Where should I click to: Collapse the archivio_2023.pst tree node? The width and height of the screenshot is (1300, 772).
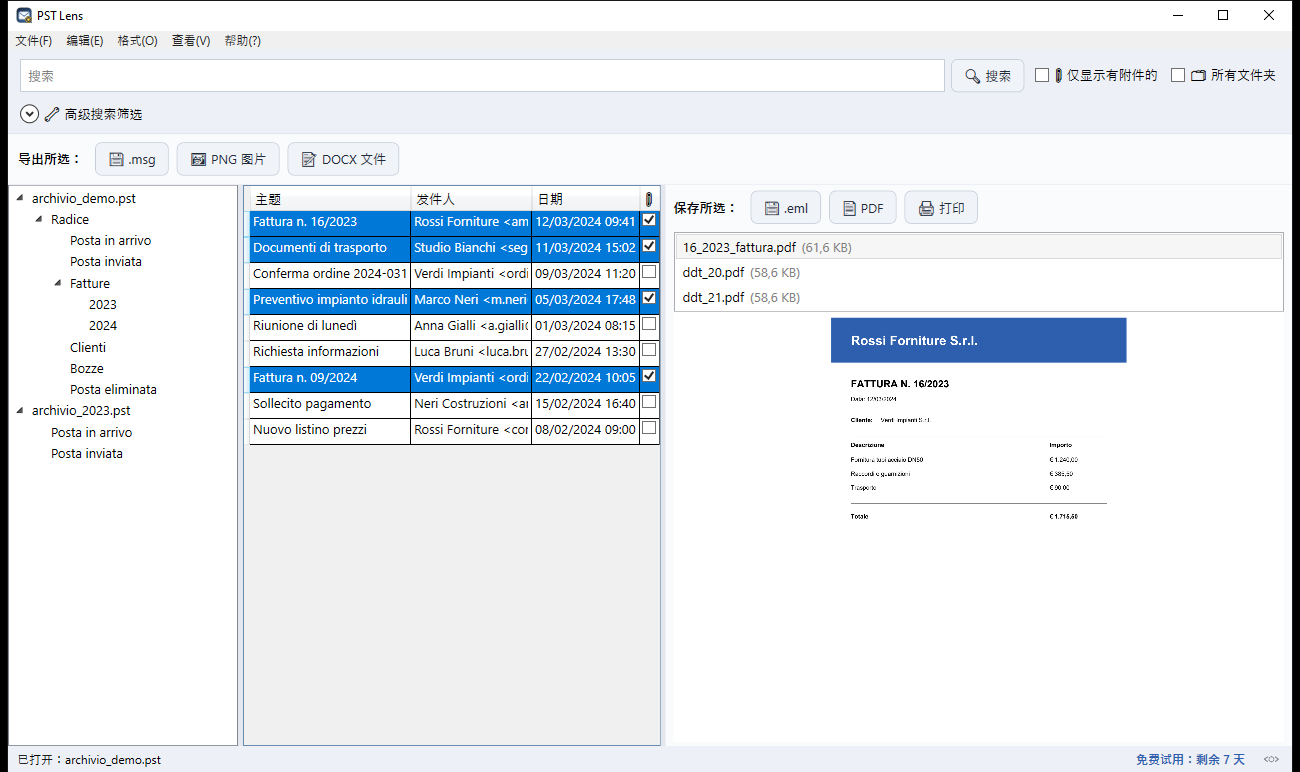[20, 410]
